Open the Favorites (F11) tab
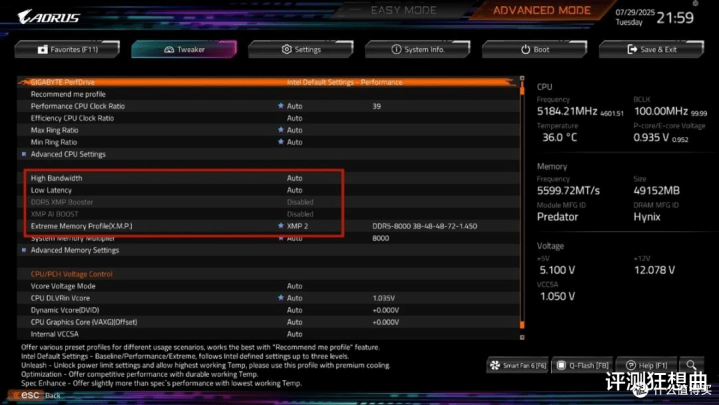The width and height of the screenshot is (719, 405). tap(67, 49)
